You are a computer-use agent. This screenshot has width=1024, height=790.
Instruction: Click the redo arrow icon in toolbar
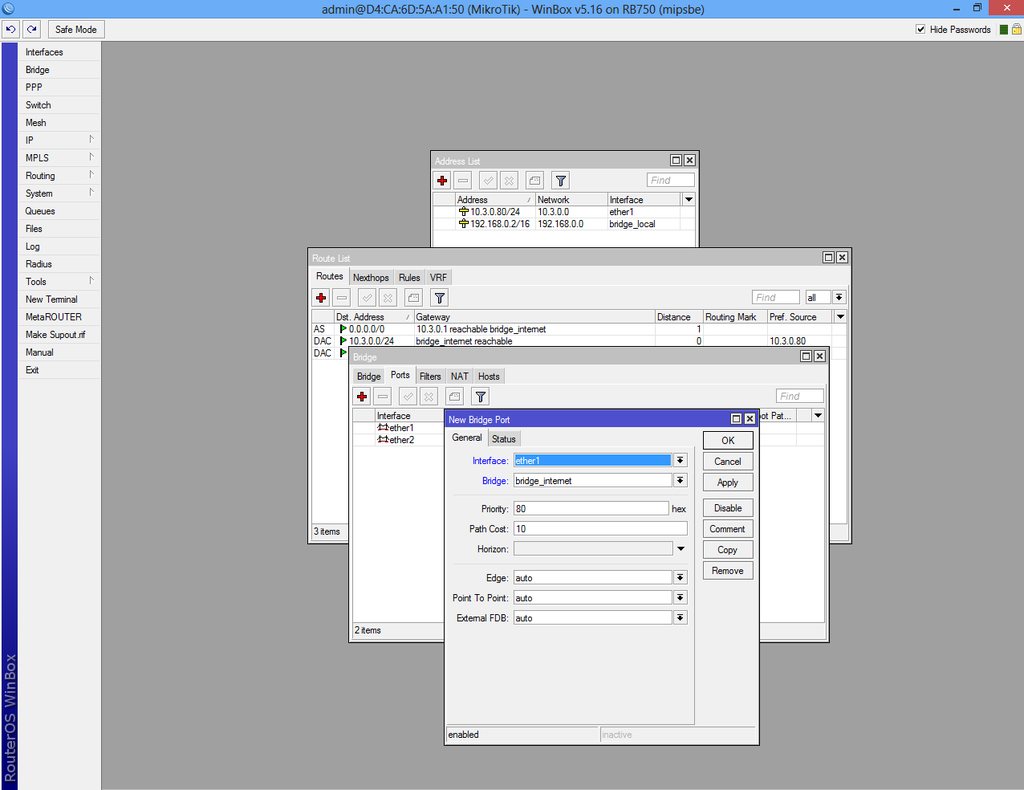tap(31, 30)
